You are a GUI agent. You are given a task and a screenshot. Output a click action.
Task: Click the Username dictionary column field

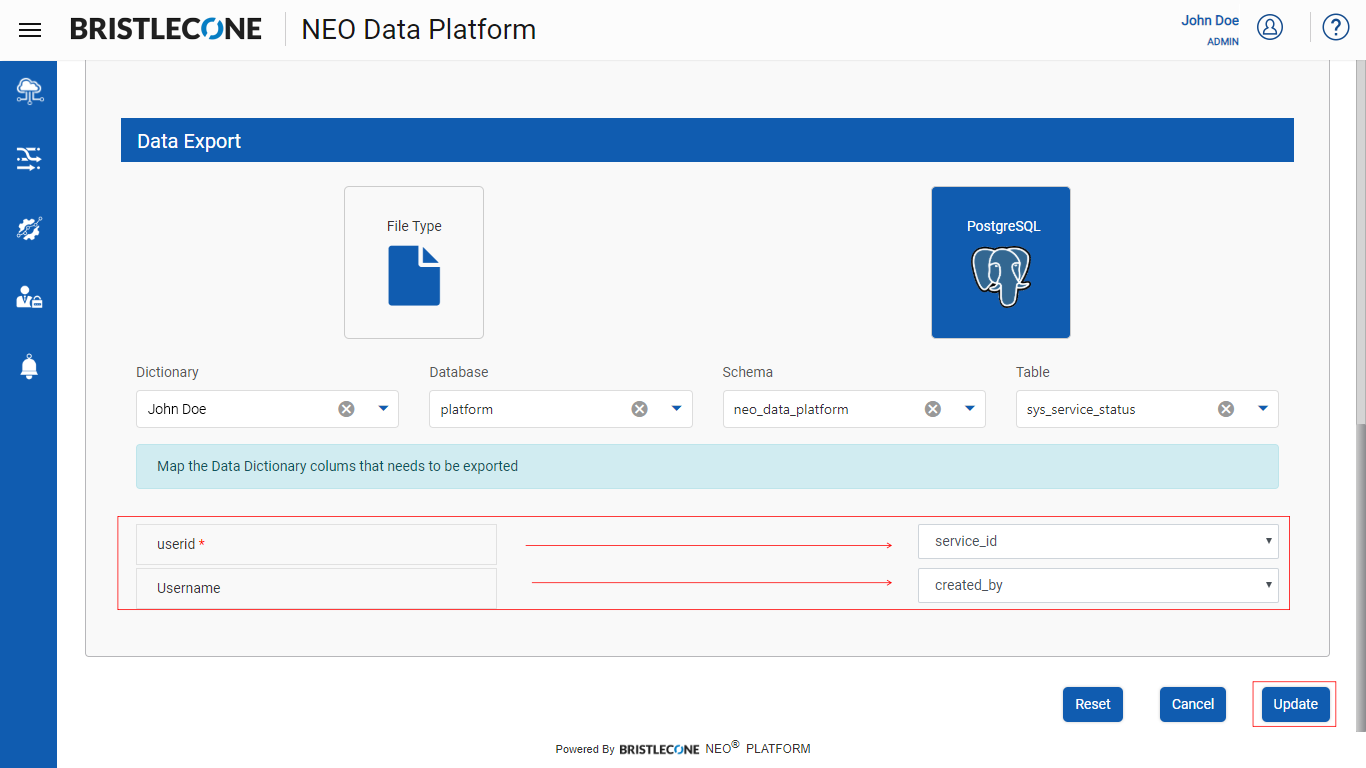click(x=316, y=588)
